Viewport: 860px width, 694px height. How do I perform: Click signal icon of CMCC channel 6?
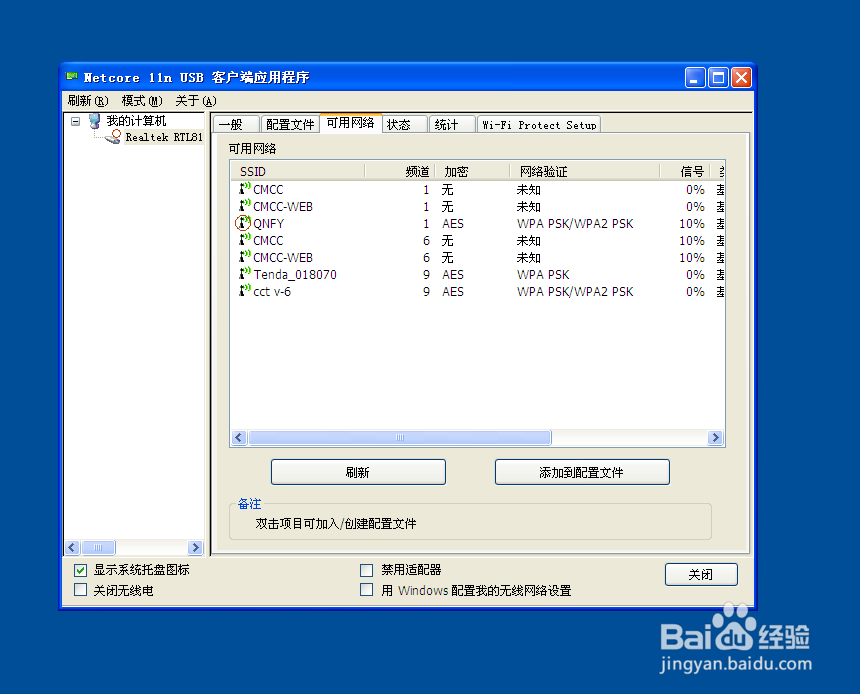coord(245,240)
